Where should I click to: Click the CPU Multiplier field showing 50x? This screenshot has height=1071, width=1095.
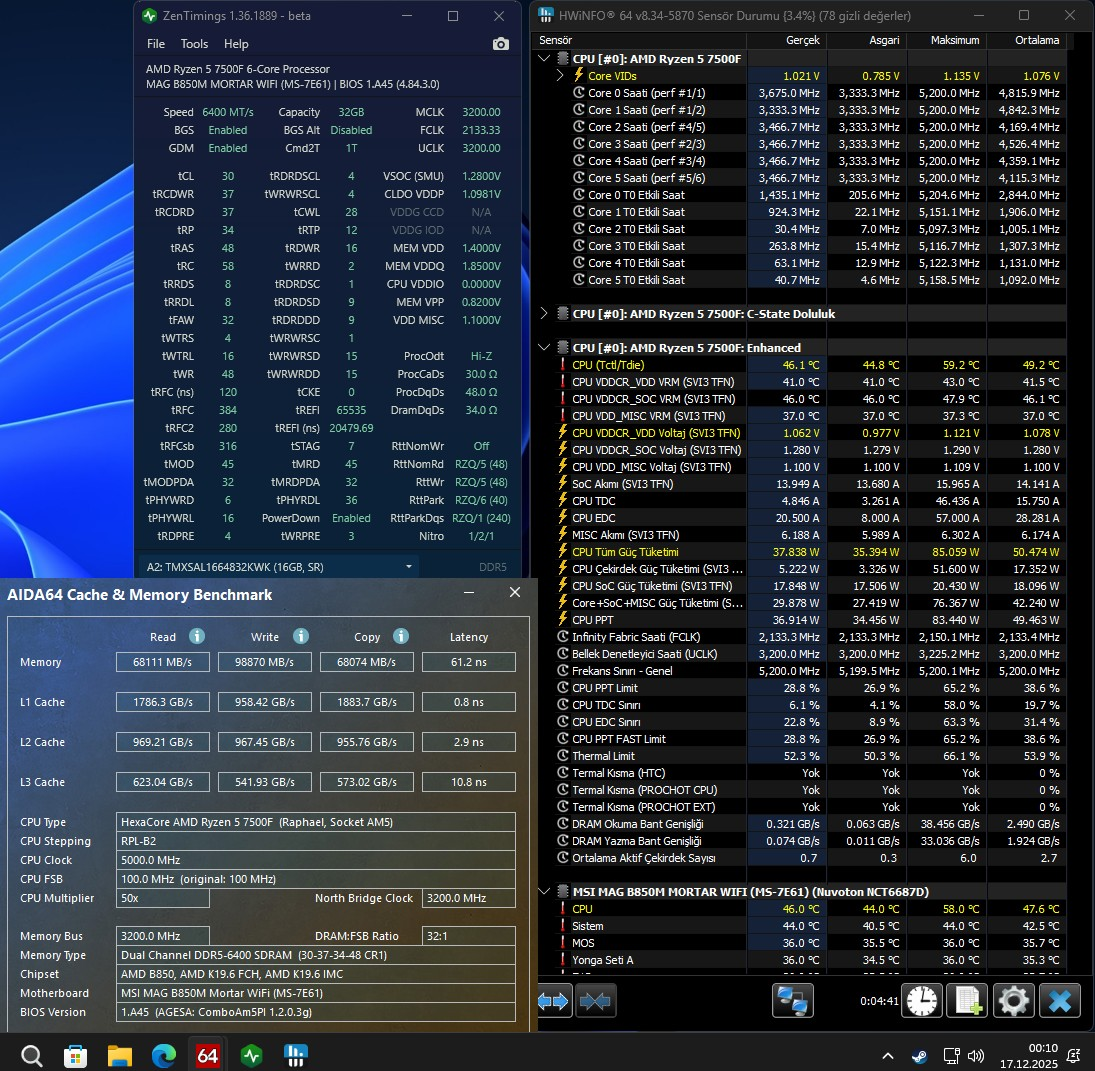point(163,898)
